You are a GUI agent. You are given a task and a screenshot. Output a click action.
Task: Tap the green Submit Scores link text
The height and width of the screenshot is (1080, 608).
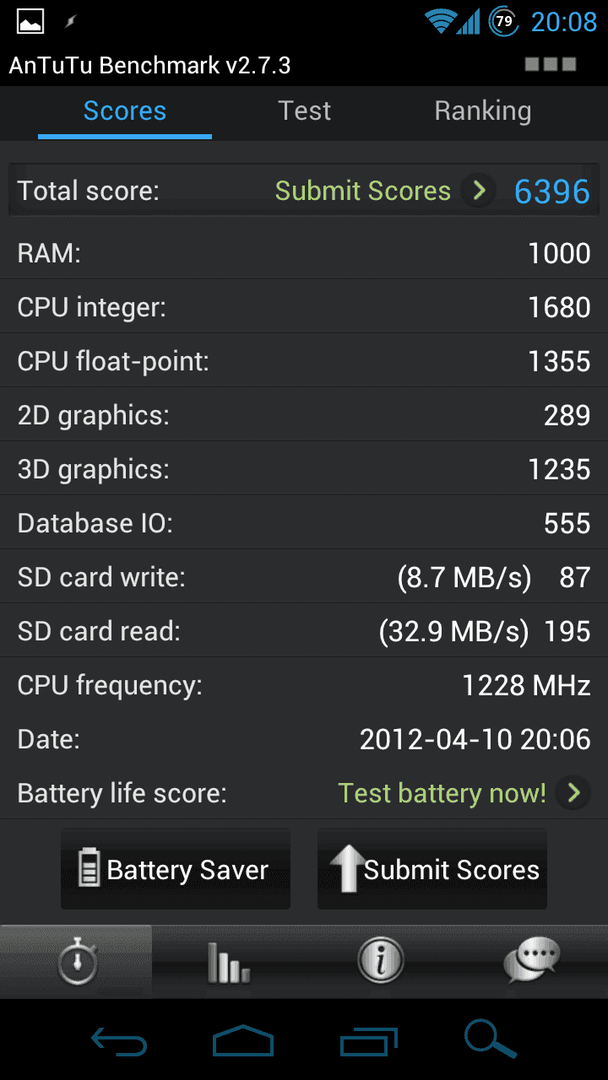363,191
